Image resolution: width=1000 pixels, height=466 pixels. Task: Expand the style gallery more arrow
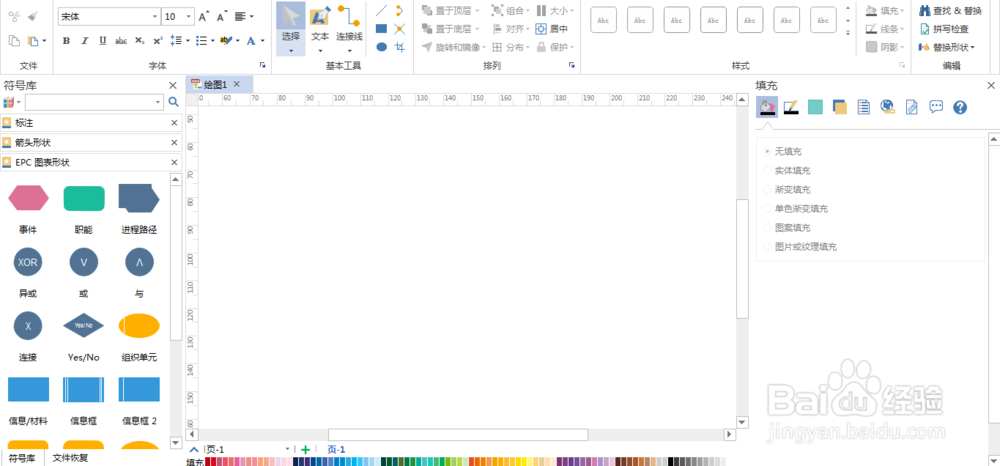click(848, 33)
